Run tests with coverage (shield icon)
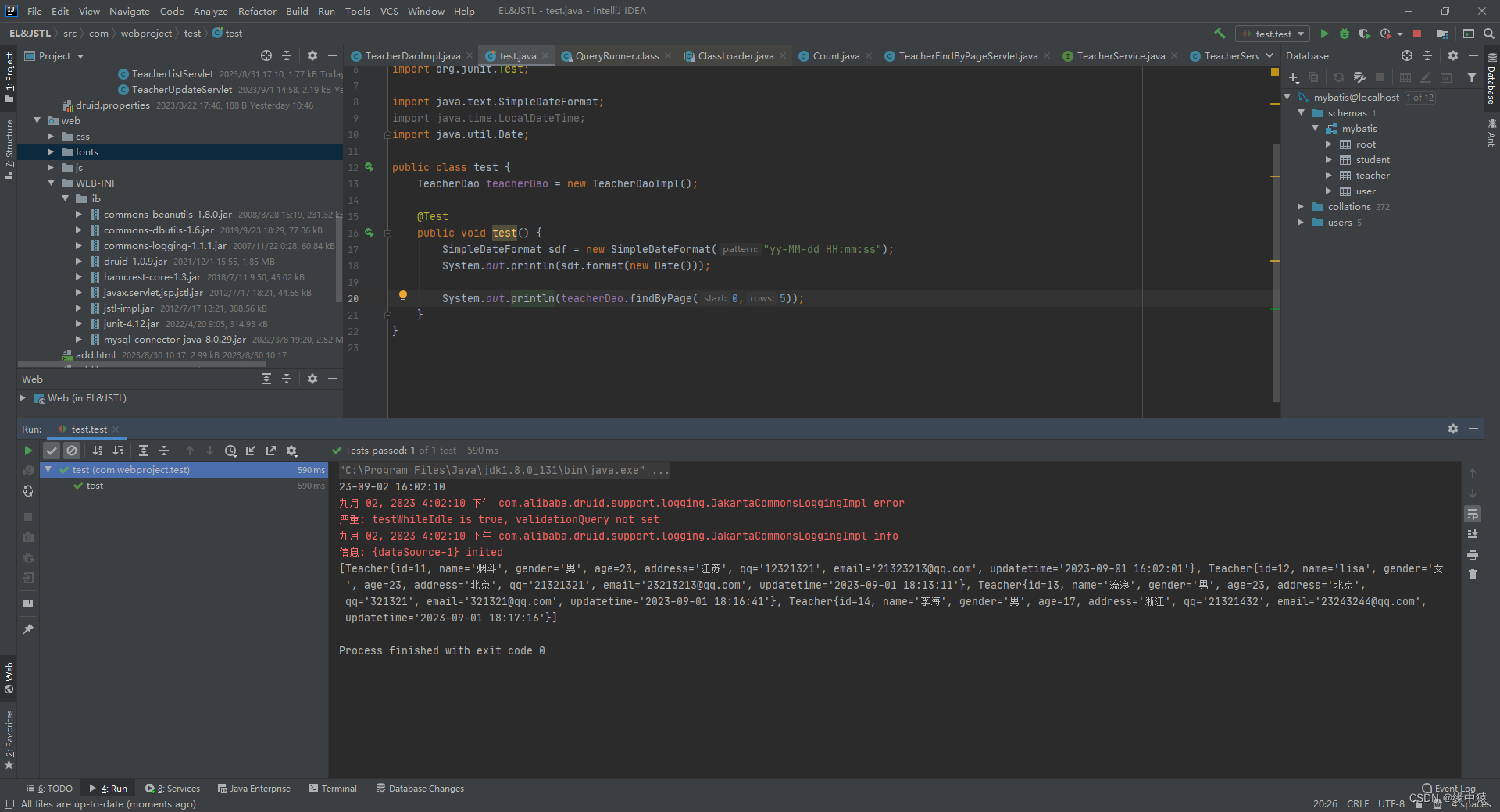The image size is (1500, 812). pos(1365,34)
